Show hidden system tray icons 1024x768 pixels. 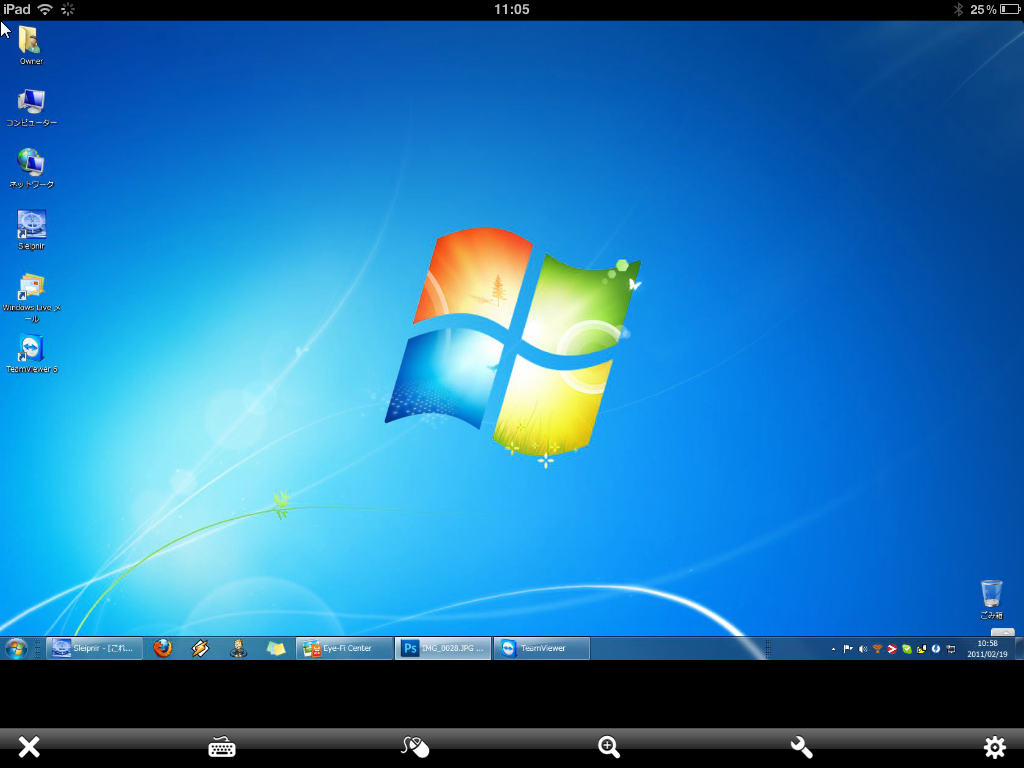point(833,649)
